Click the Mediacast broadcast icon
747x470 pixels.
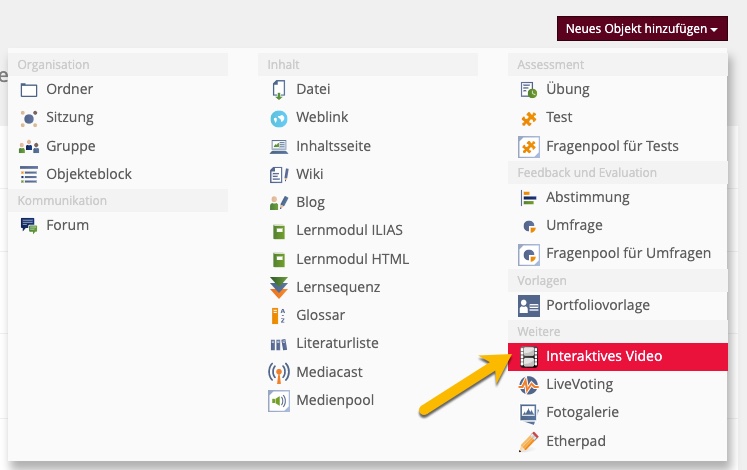coord(279,372)
